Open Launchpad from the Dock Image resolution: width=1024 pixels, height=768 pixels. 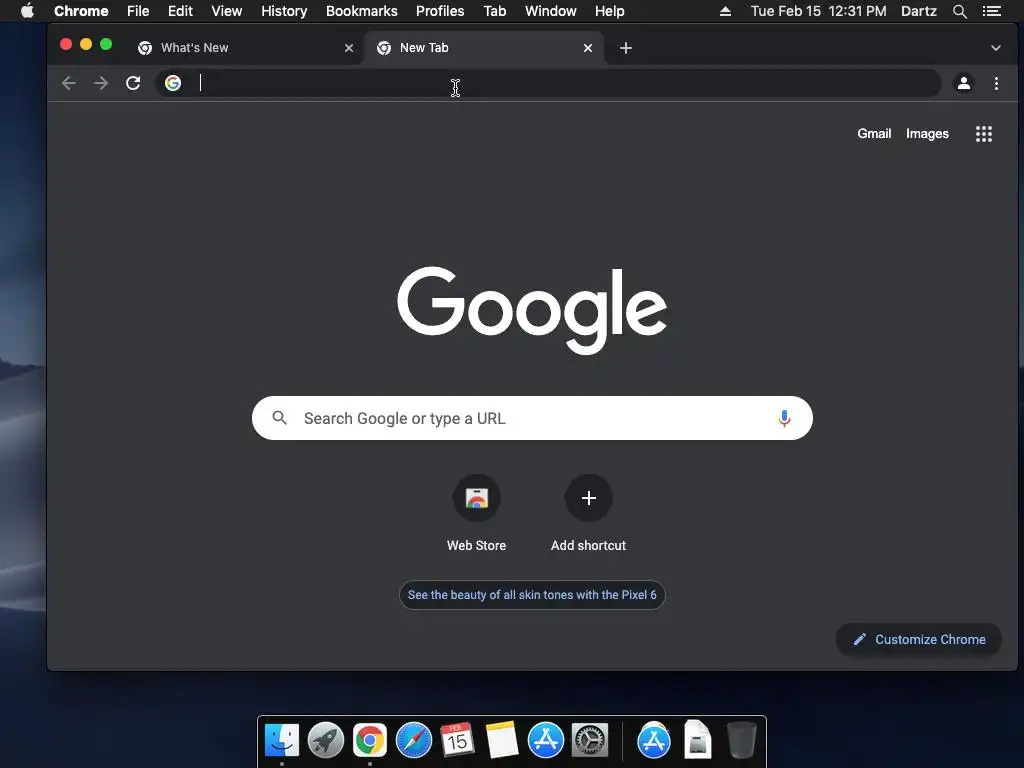325,740
